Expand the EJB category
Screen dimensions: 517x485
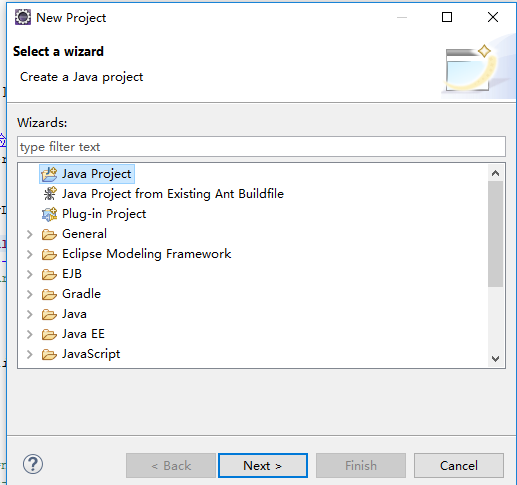click(30, 274)
